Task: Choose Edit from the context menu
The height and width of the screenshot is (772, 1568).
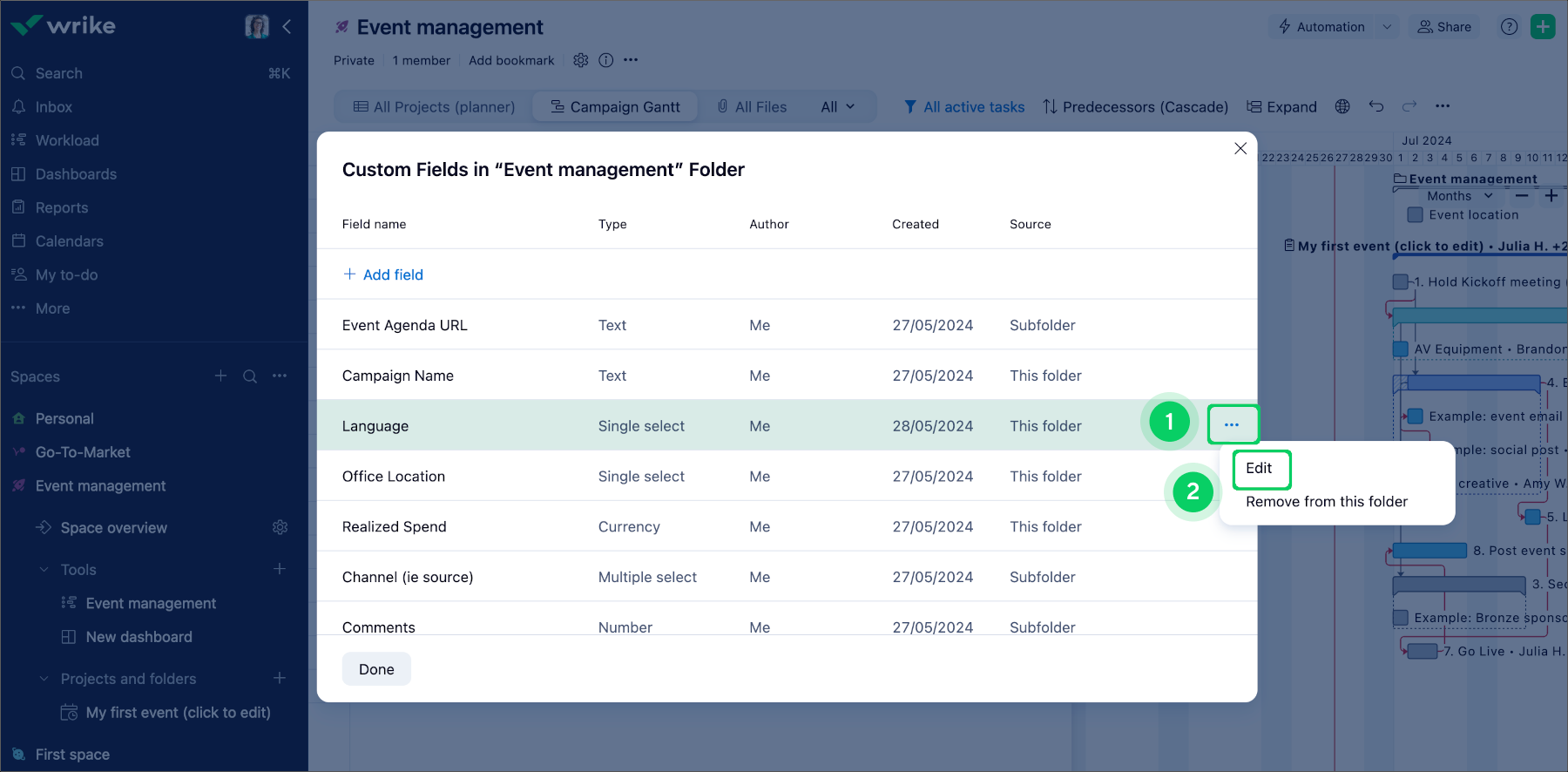Action: (1260, 469)
